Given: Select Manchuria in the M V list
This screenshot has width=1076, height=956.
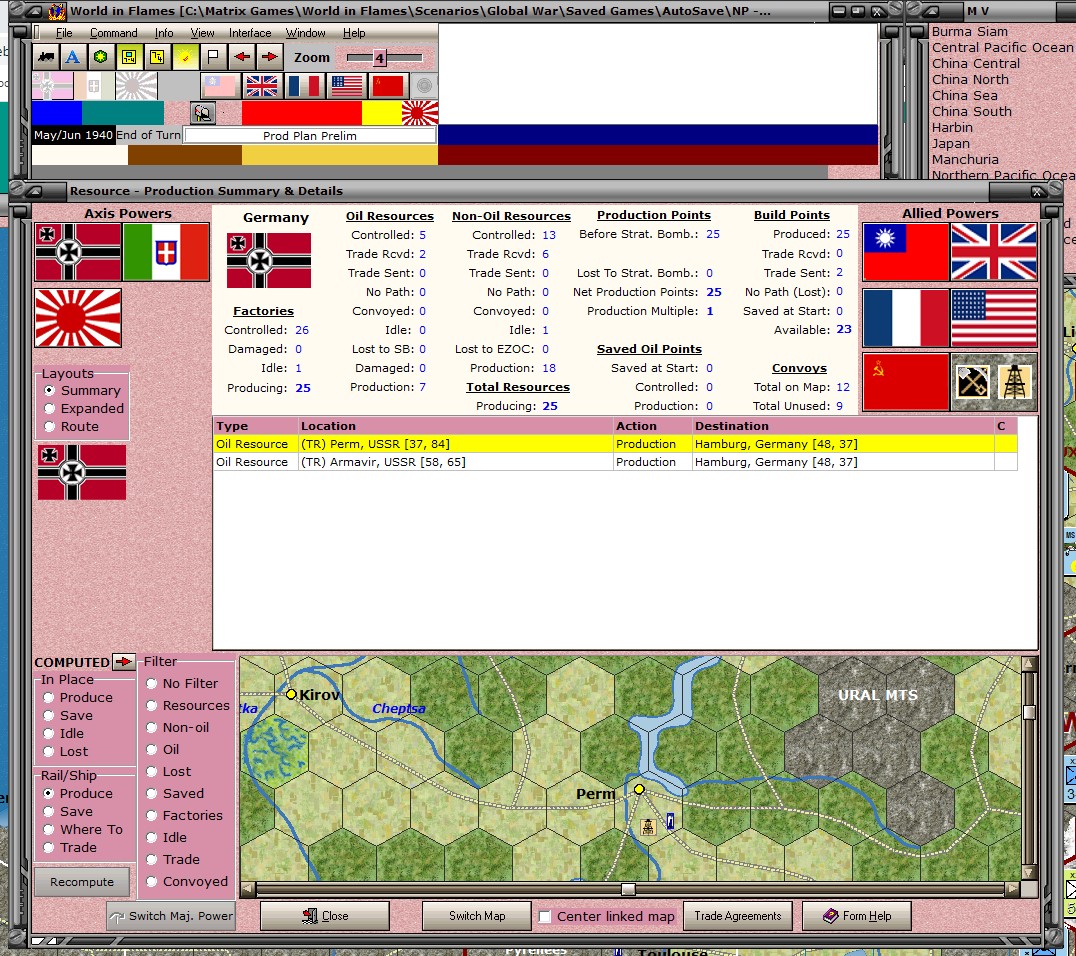Looking at the screenshot, I should coord(965,159).
